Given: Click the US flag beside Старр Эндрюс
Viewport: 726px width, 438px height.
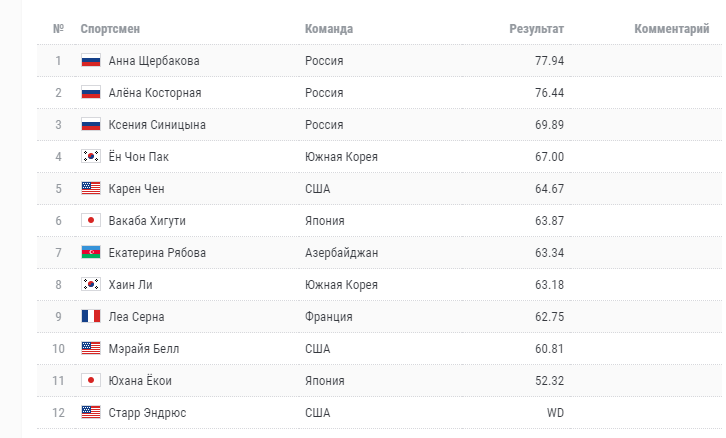Looking at the screenshot, I should 91,412.
